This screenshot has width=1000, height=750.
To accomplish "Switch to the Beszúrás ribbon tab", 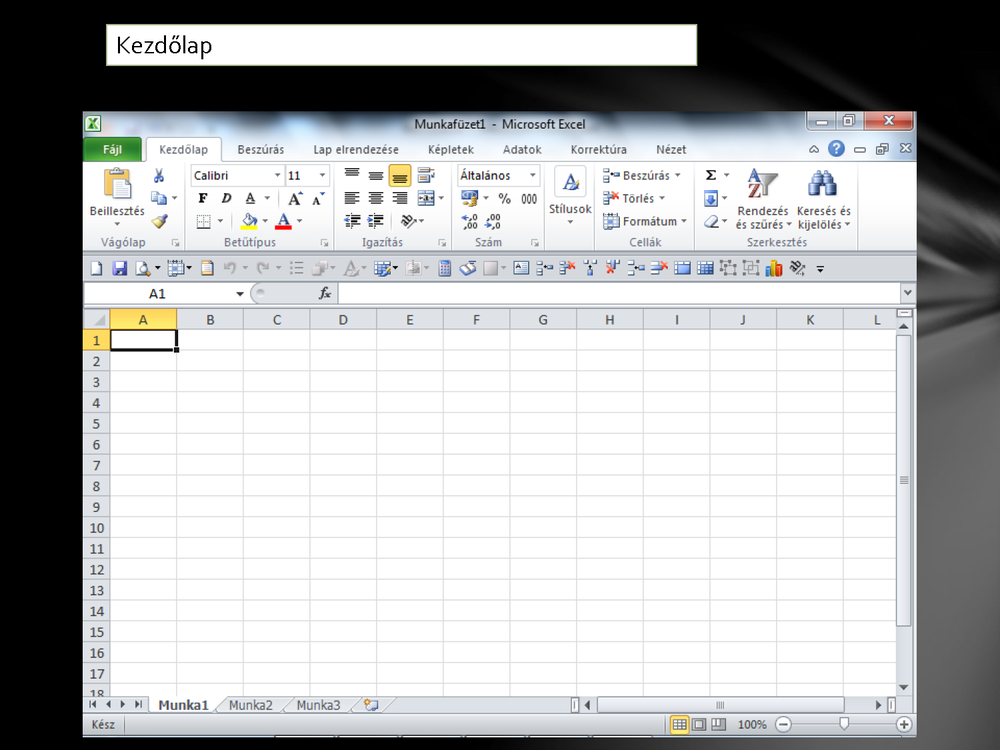I will click(260, 149).
